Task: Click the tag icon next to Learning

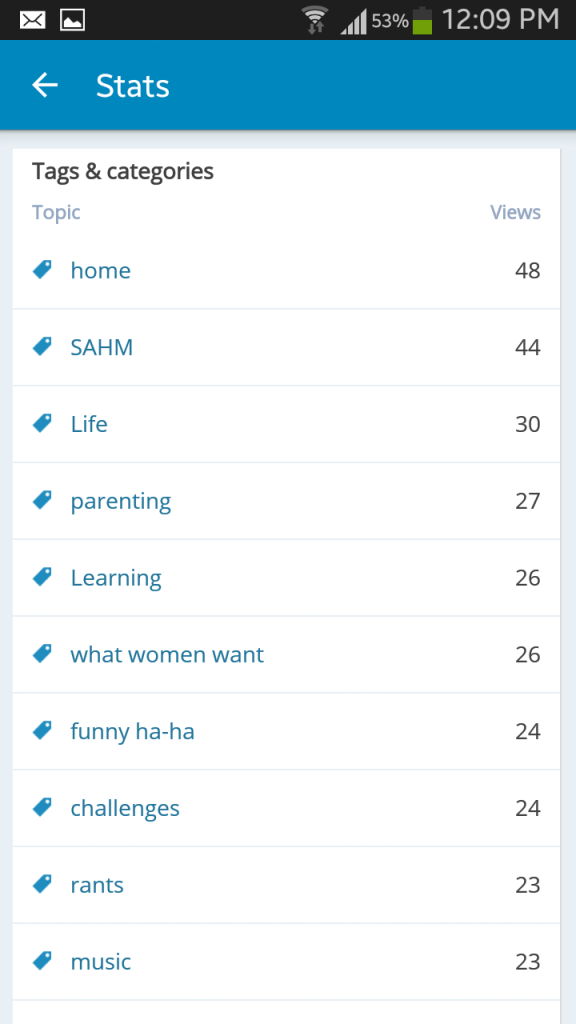Action: (x=41, y=577)
